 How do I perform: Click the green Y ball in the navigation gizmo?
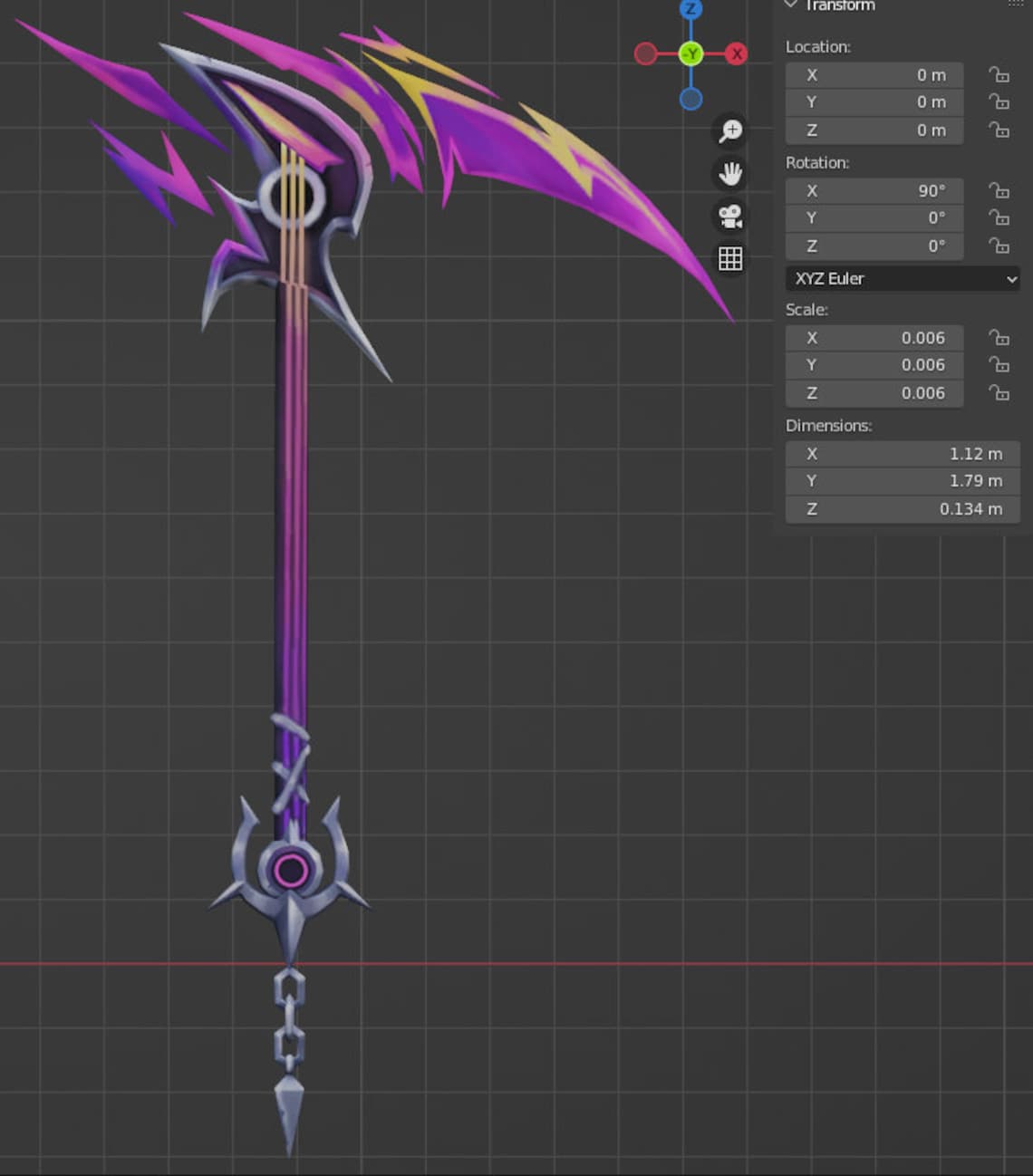tap(690, 54)
